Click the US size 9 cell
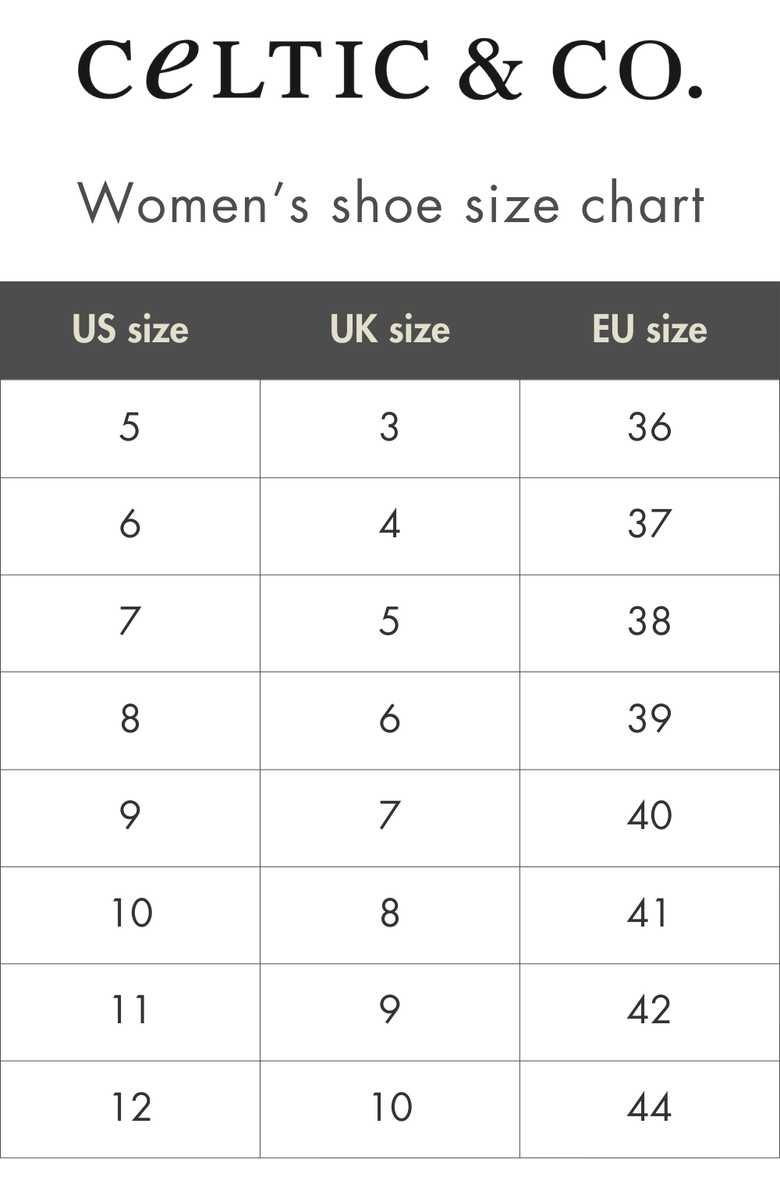 pos(130,815)
